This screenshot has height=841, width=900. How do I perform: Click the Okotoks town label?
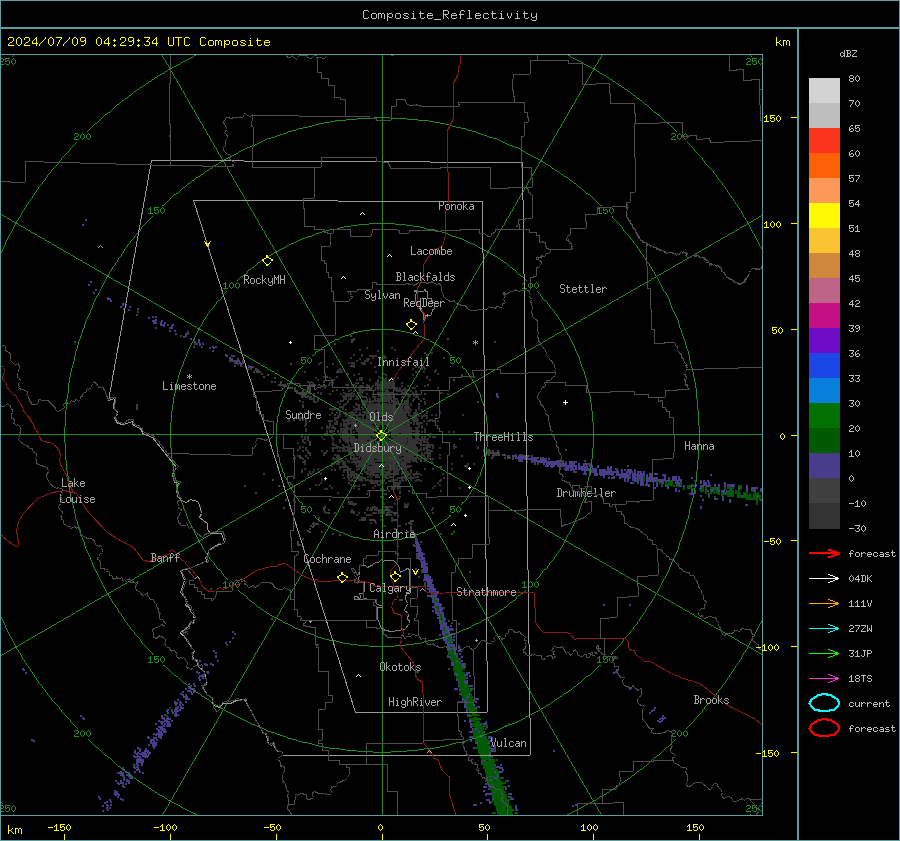(400, 667)
